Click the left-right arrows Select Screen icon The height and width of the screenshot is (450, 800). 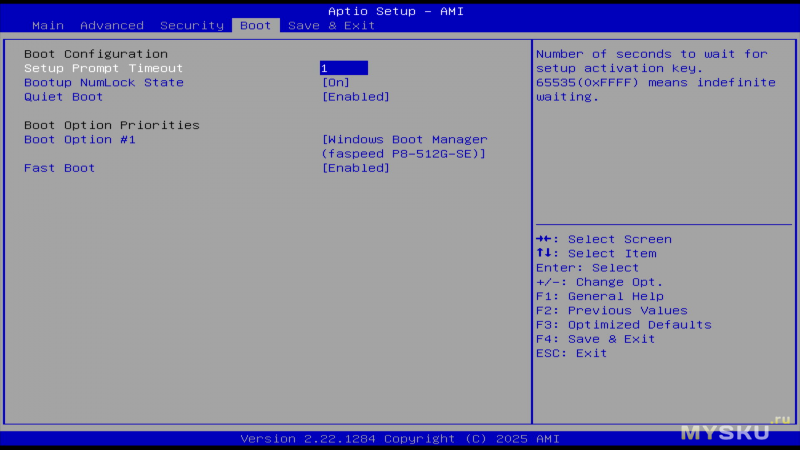coord(544,239)
